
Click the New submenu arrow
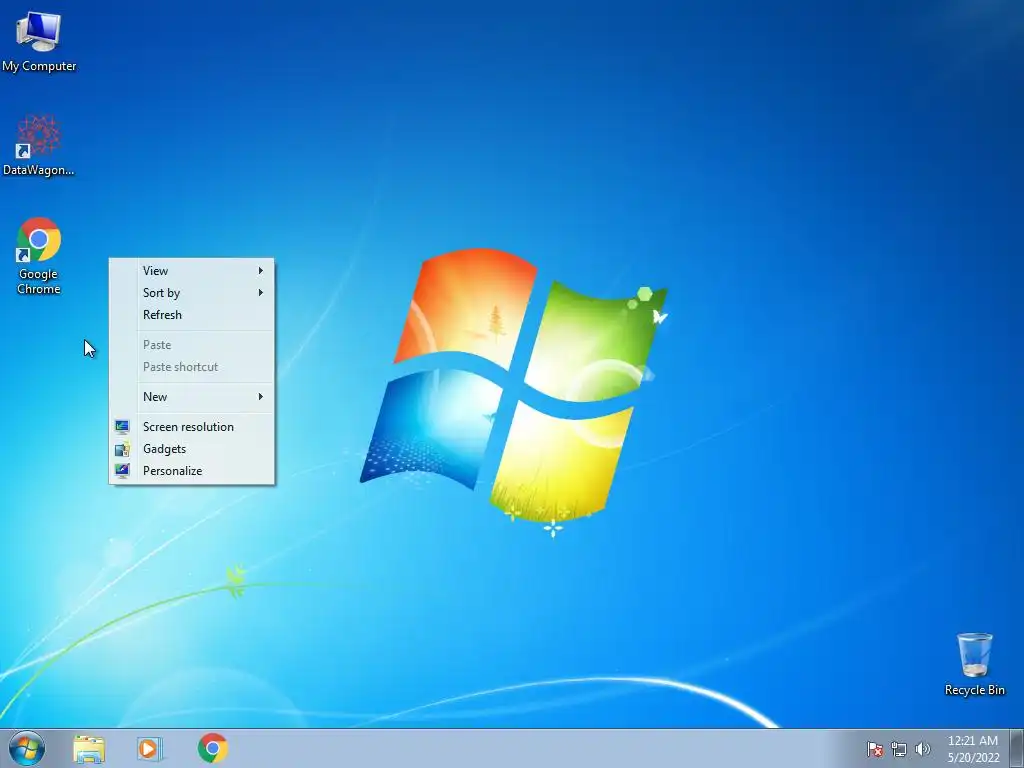pos(261,396)
